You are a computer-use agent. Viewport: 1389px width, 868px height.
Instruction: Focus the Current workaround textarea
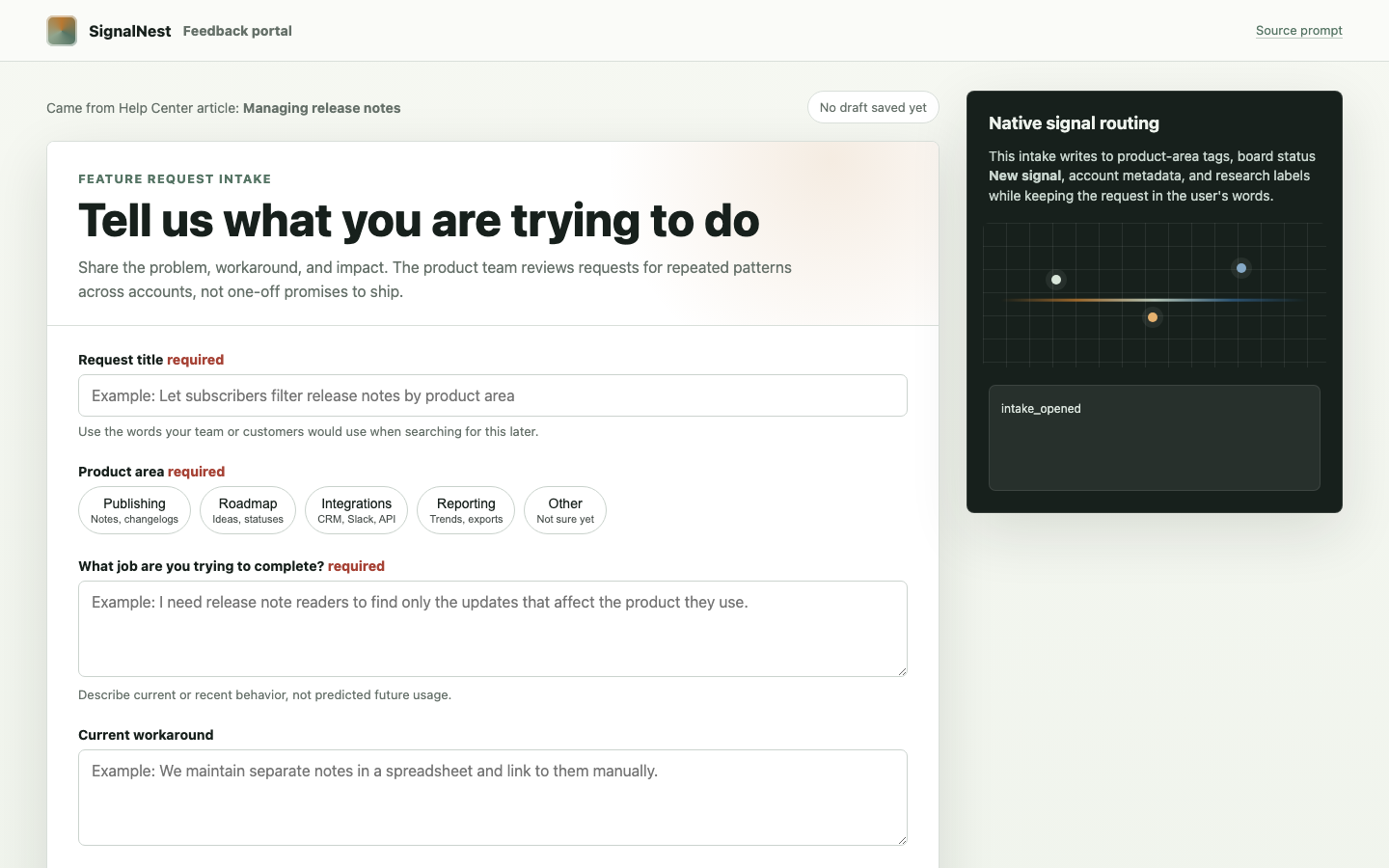493,798
